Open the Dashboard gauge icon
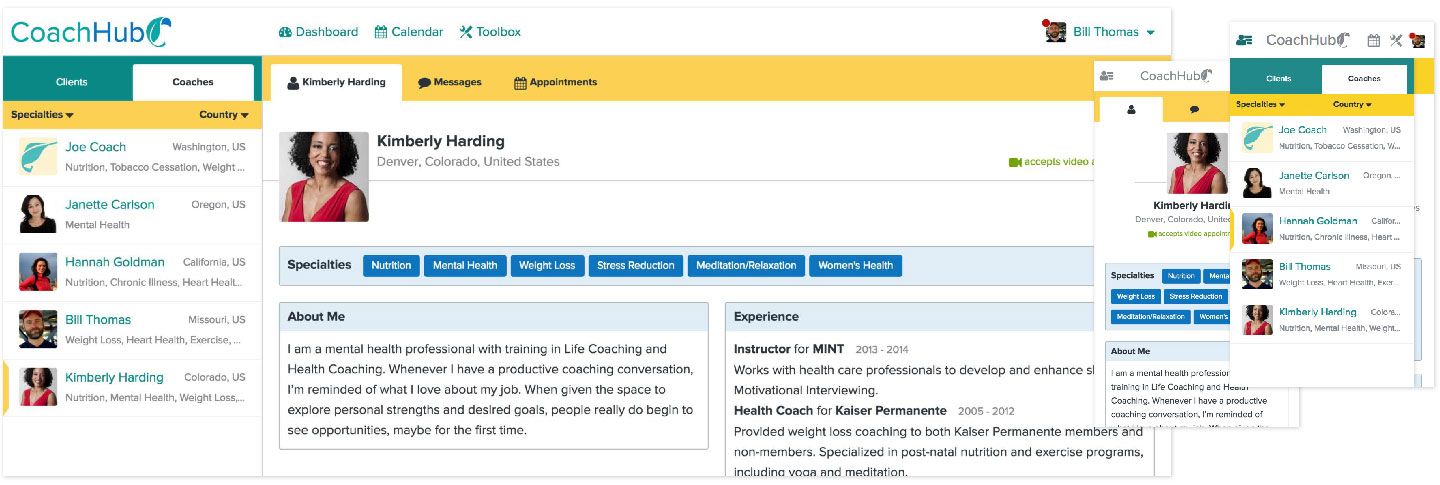 [285, 32]
